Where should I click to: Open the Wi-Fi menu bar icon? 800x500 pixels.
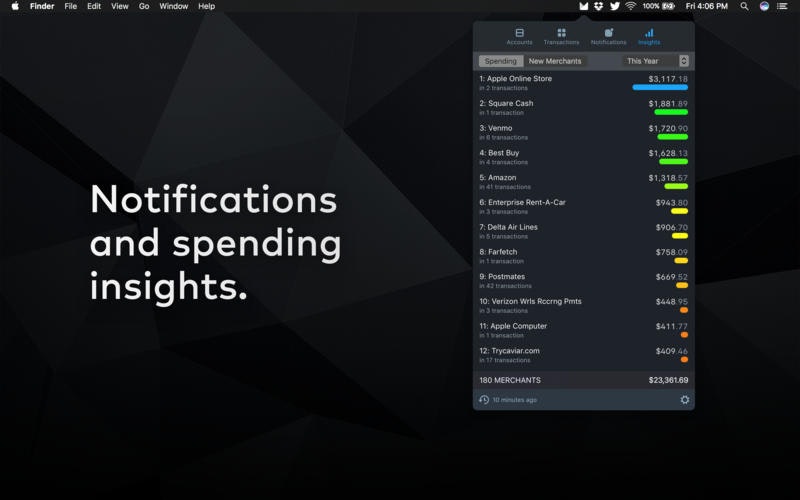[631, 6]
